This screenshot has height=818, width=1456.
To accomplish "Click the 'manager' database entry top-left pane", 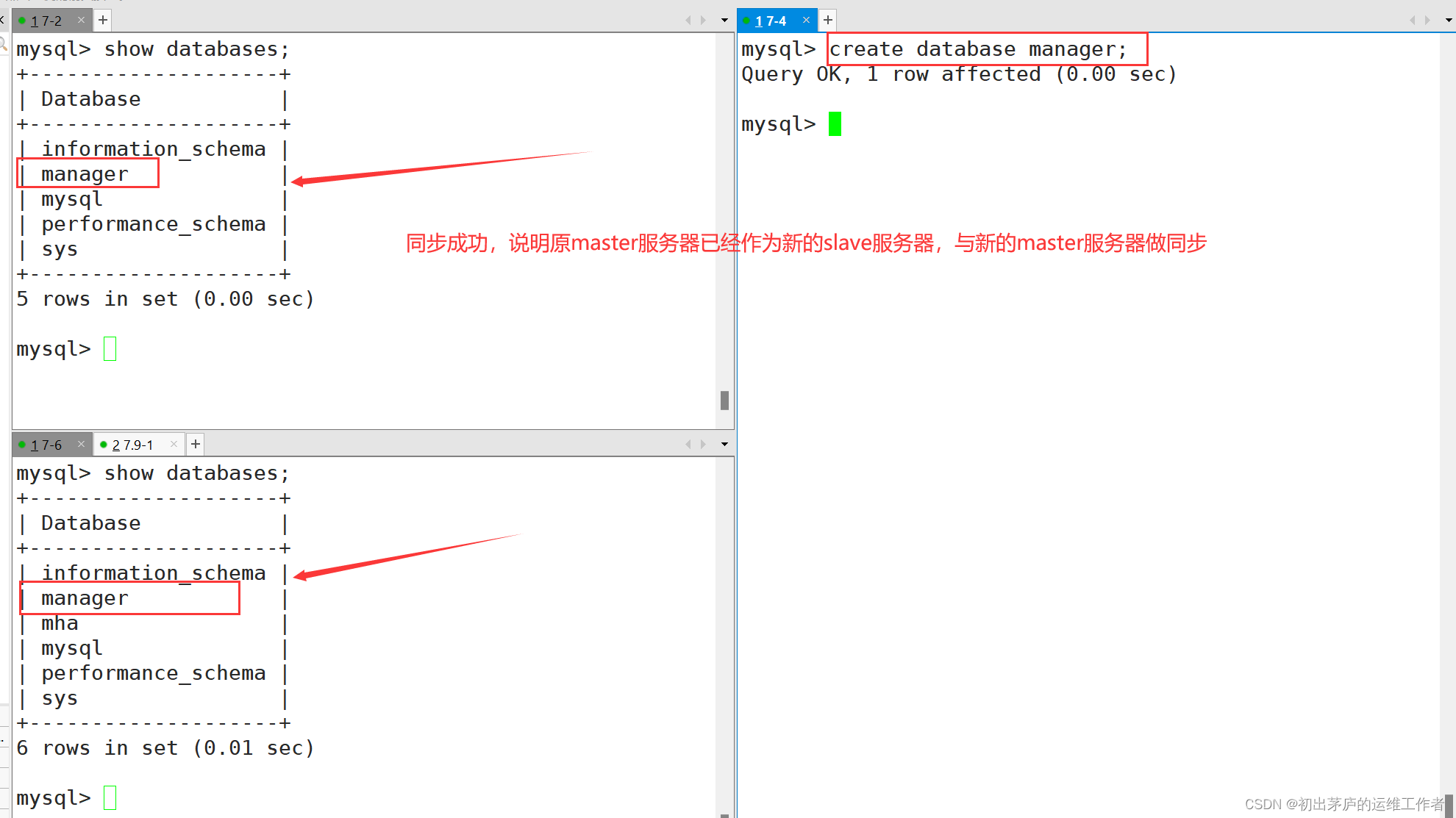I will point(84,173).
